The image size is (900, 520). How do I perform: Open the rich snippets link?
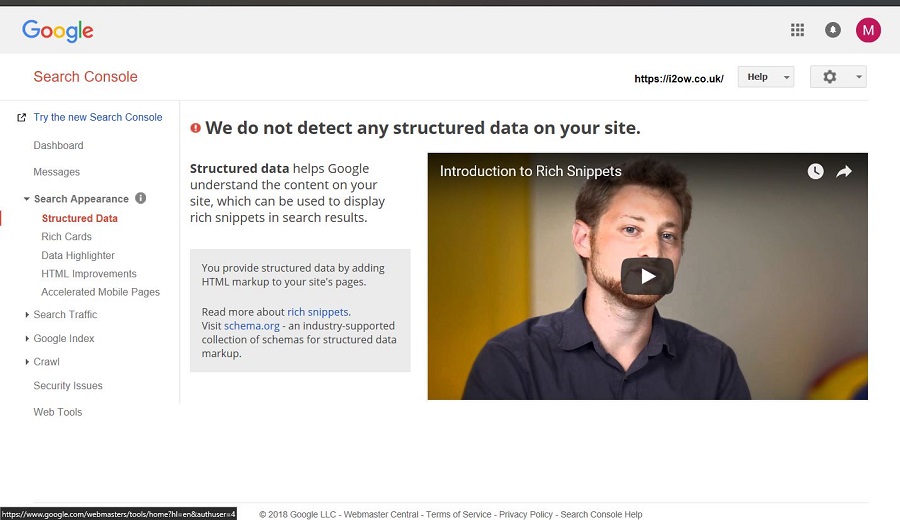coord(317,312)
